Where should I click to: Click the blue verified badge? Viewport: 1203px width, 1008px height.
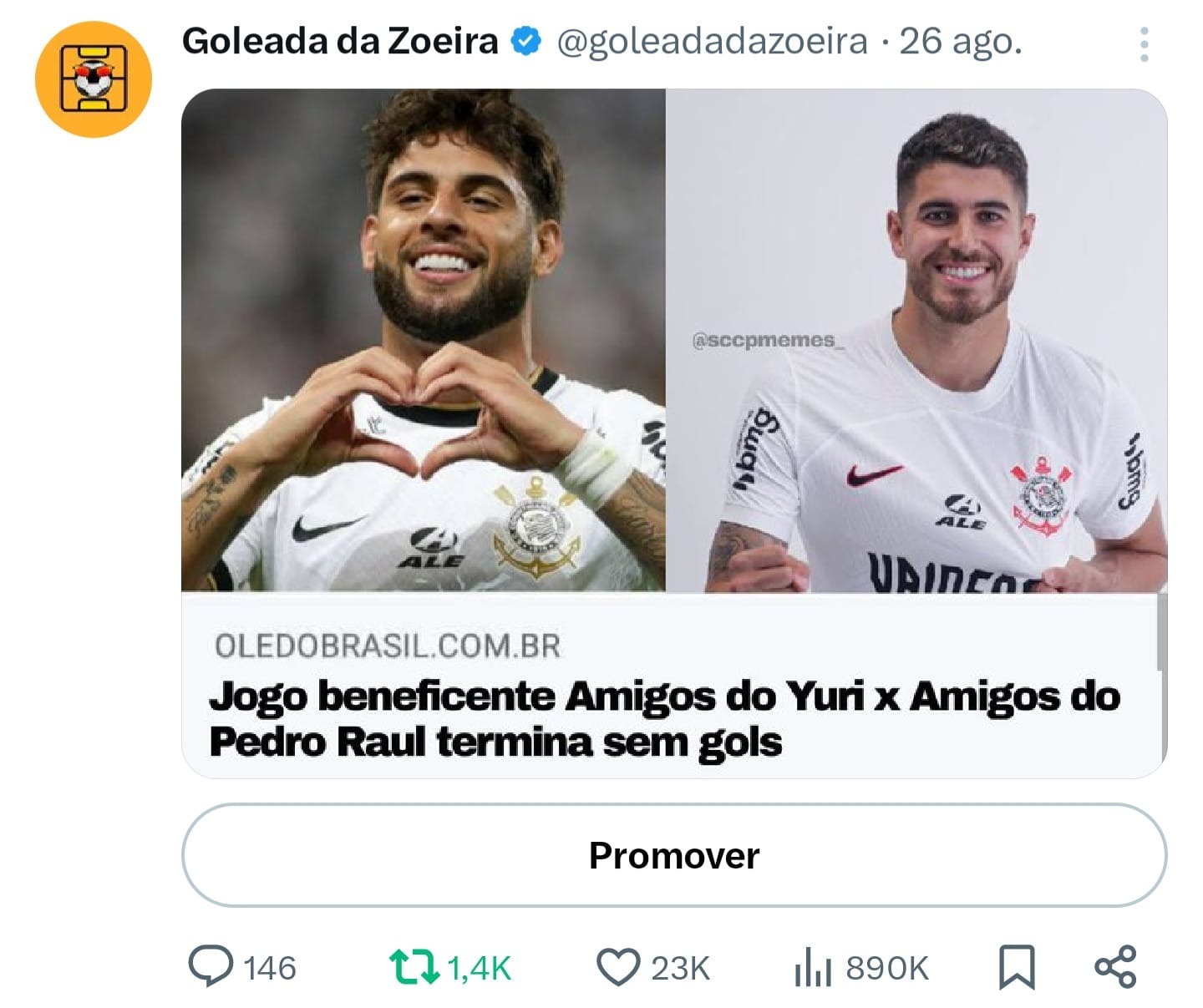[525, 42]
